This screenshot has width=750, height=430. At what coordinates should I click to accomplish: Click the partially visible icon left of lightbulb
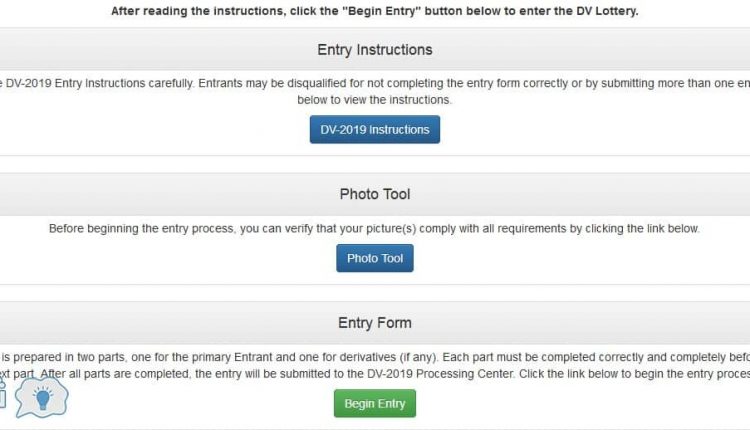point(2,393)
